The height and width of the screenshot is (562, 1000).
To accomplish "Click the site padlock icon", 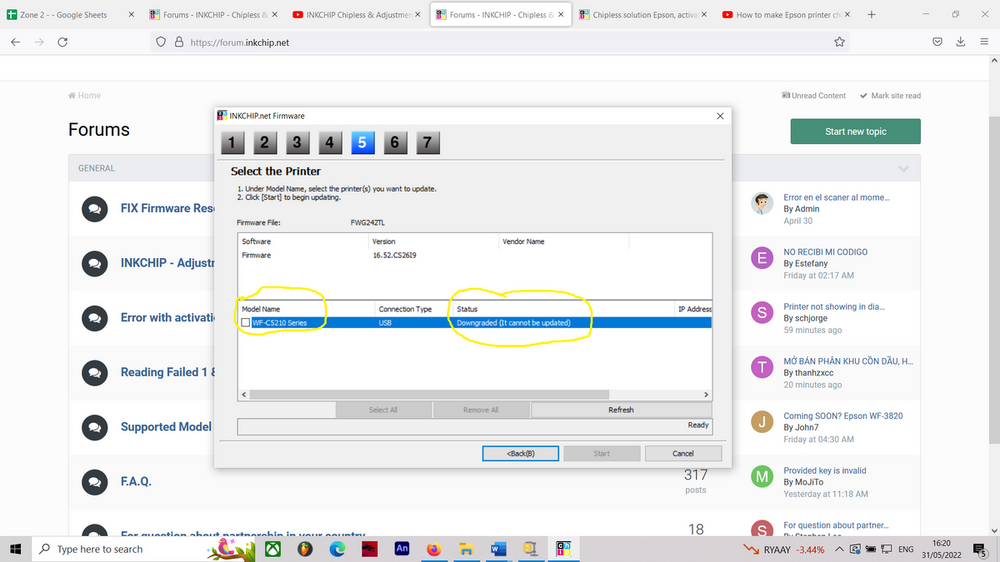I will pyautogui.click(x=179, y=42).
